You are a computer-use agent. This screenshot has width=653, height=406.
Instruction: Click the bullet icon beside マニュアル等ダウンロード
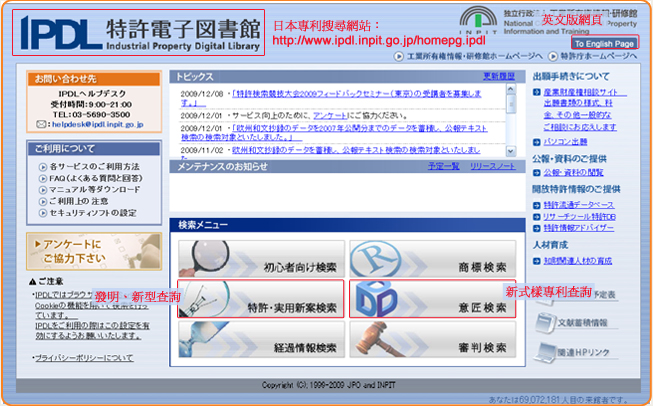coord(42,190)
